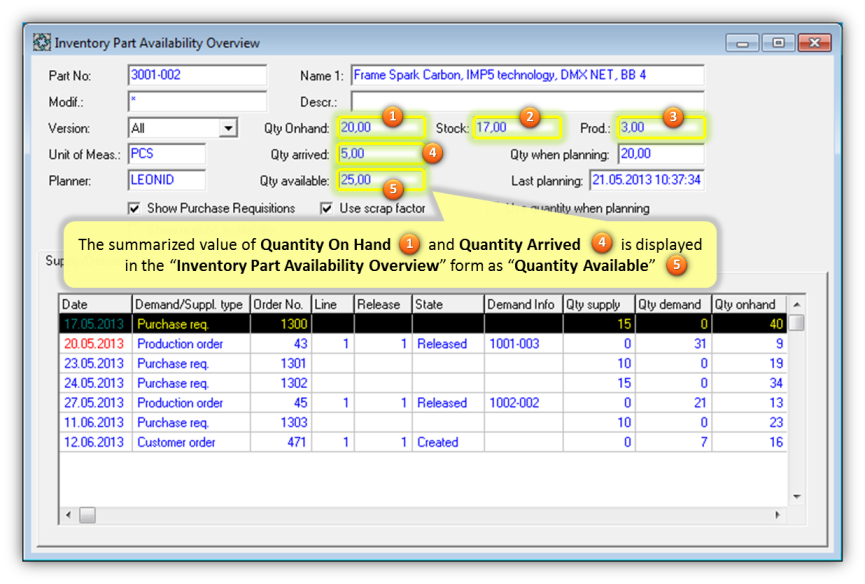Click the vertical scrollbar thumb

pos(797,323)
